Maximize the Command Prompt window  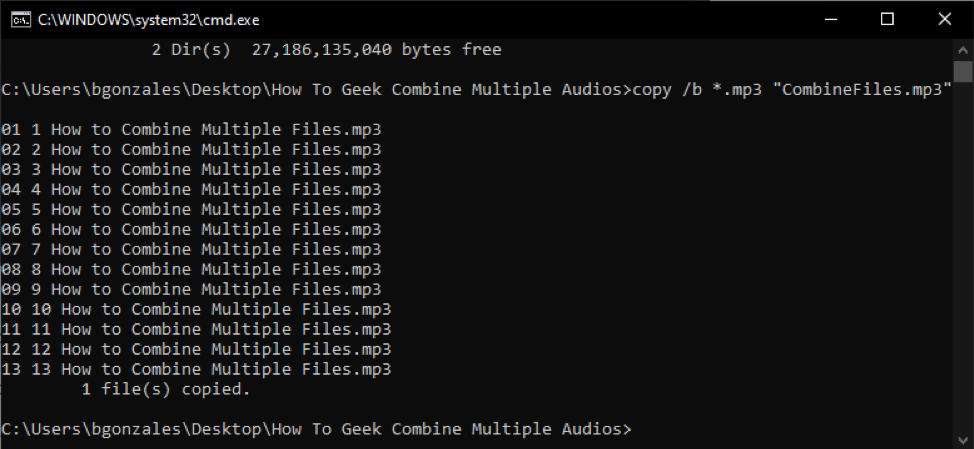887,19
